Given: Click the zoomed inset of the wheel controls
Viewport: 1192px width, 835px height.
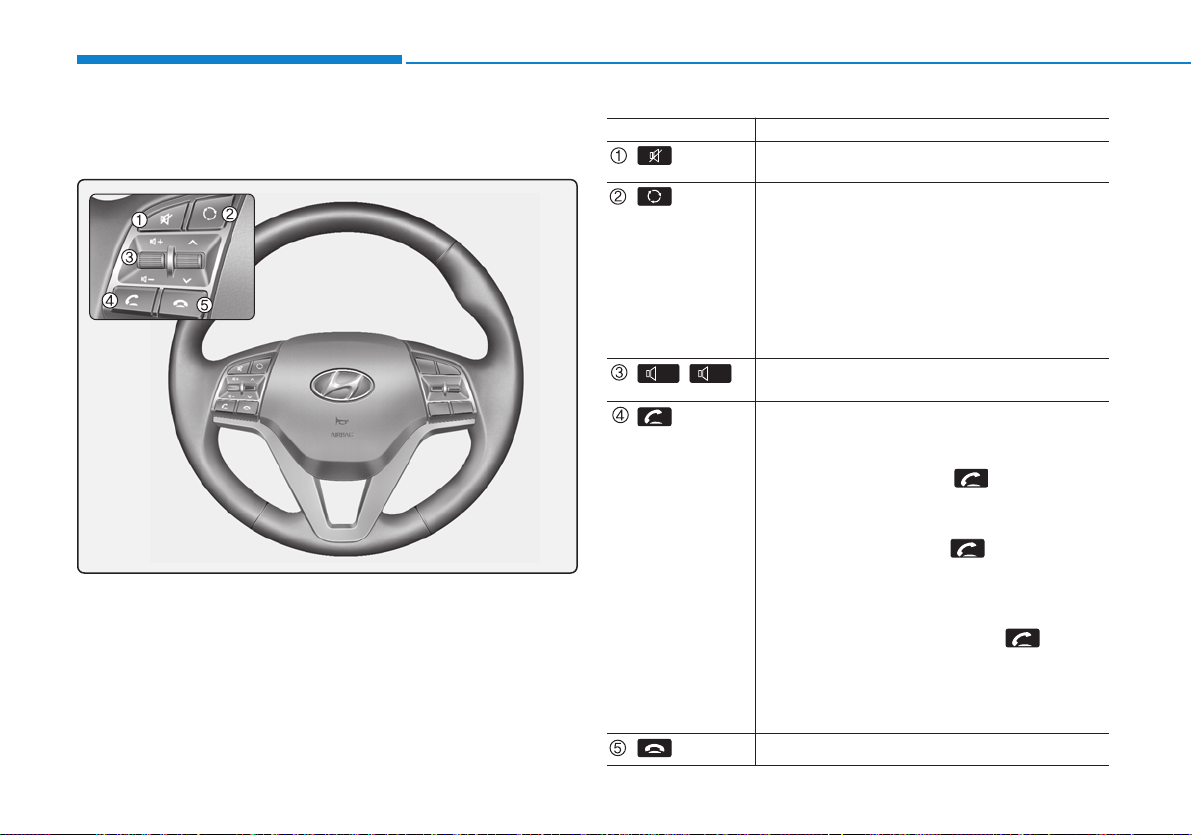Looking at the screenshot, I should click(x=172, y=257).
